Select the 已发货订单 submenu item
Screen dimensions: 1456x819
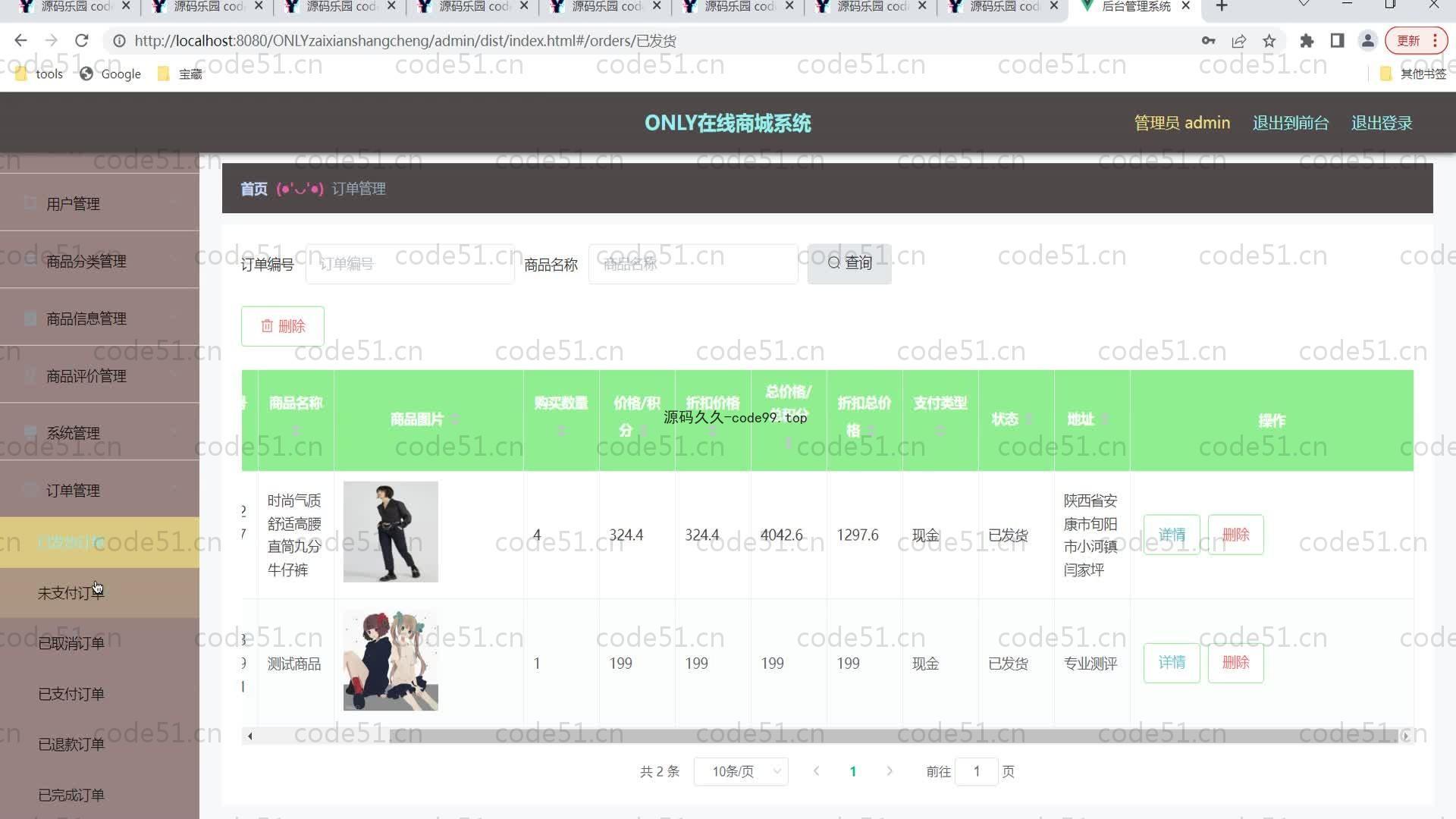(99, 542)
